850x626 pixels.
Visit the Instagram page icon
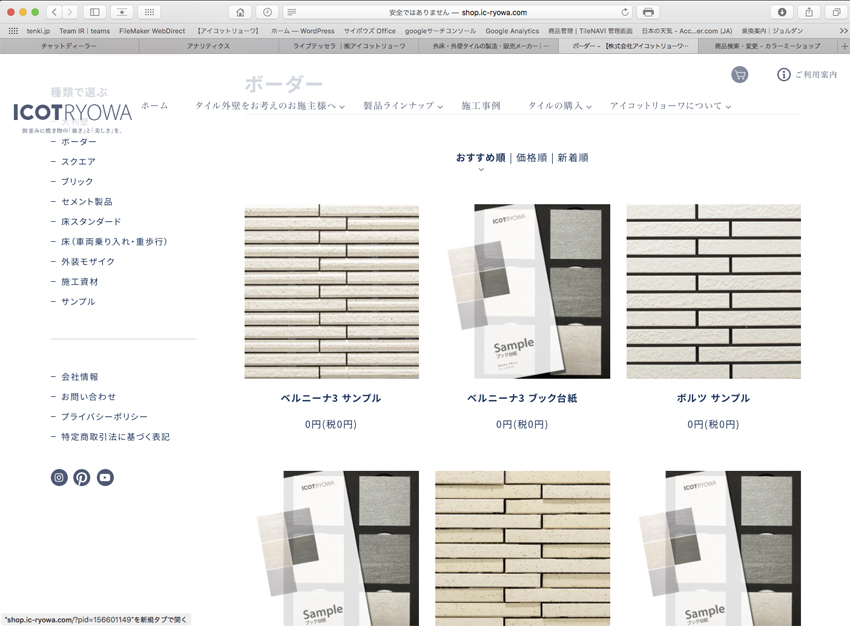click(59, 477)
